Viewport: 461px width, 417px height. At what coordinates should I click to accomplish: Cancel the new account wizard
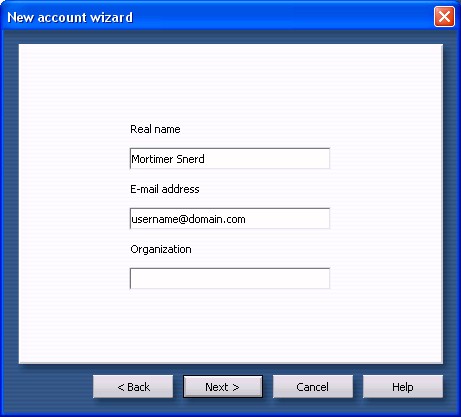[x=313, y=387]
